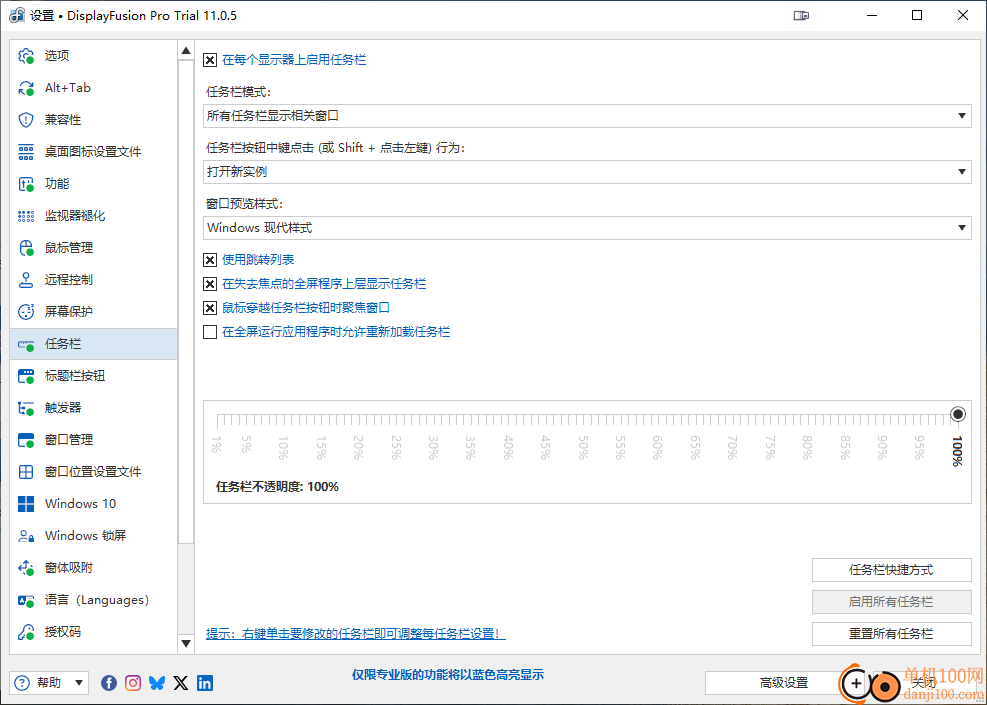Click the 远程控制 icon
987x705 pixels.
[26, 280]
